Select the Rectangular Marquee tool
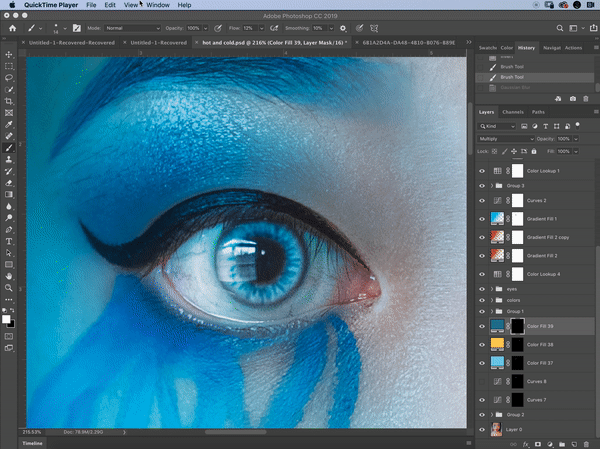 click(x=9, y=66)
